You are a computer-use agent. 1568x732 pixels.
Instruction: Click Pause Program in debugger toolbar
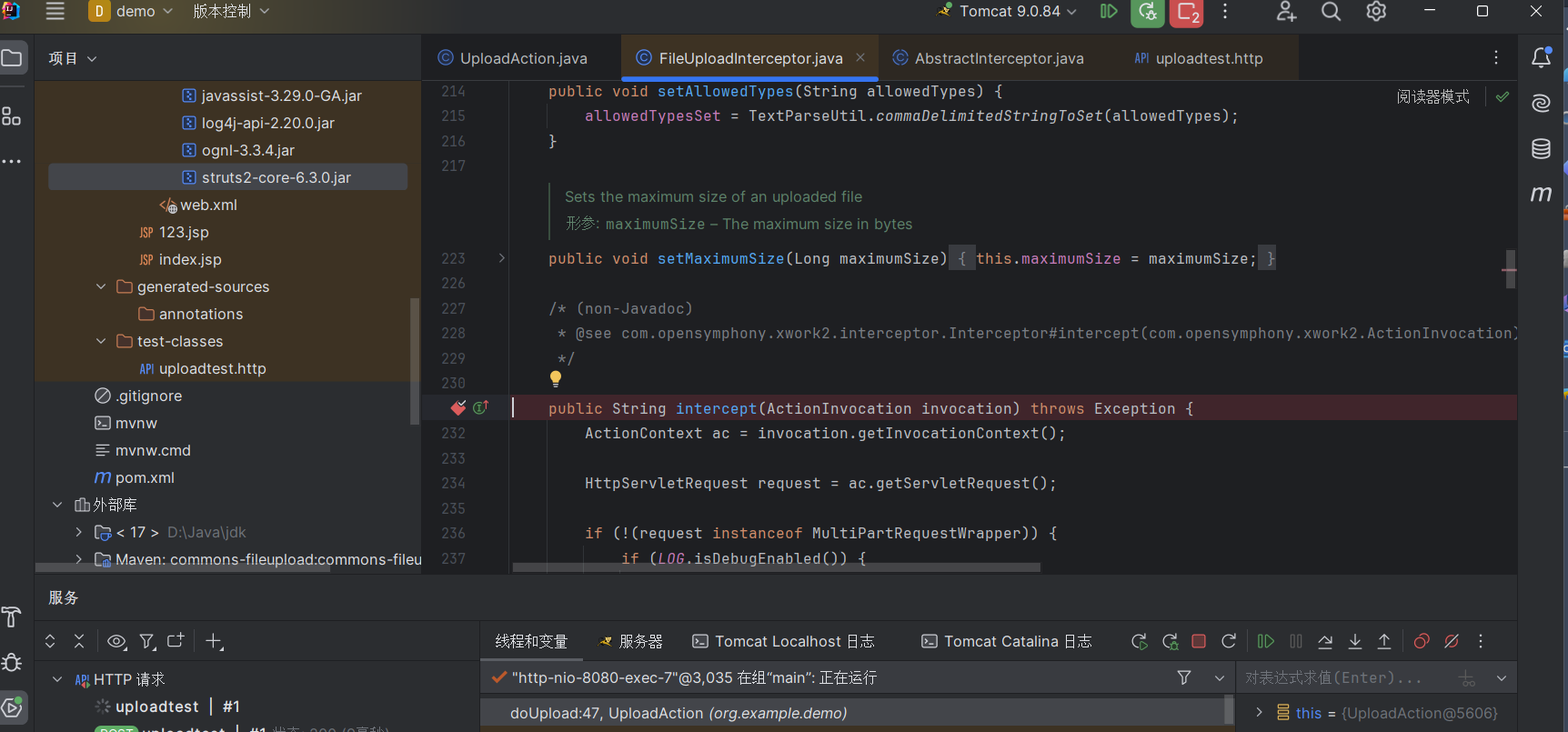(x=1296, y=641)
